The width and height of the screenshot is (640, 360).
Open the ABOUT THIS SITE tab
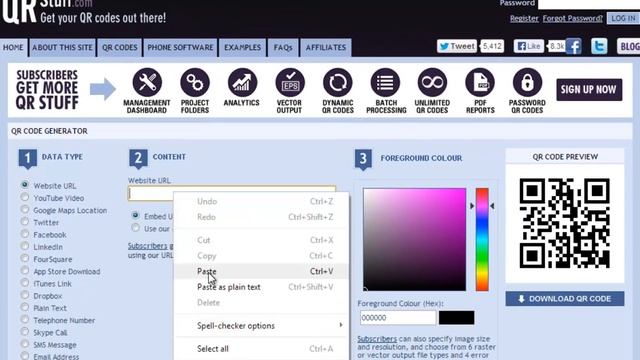click(x=62, y=47)
